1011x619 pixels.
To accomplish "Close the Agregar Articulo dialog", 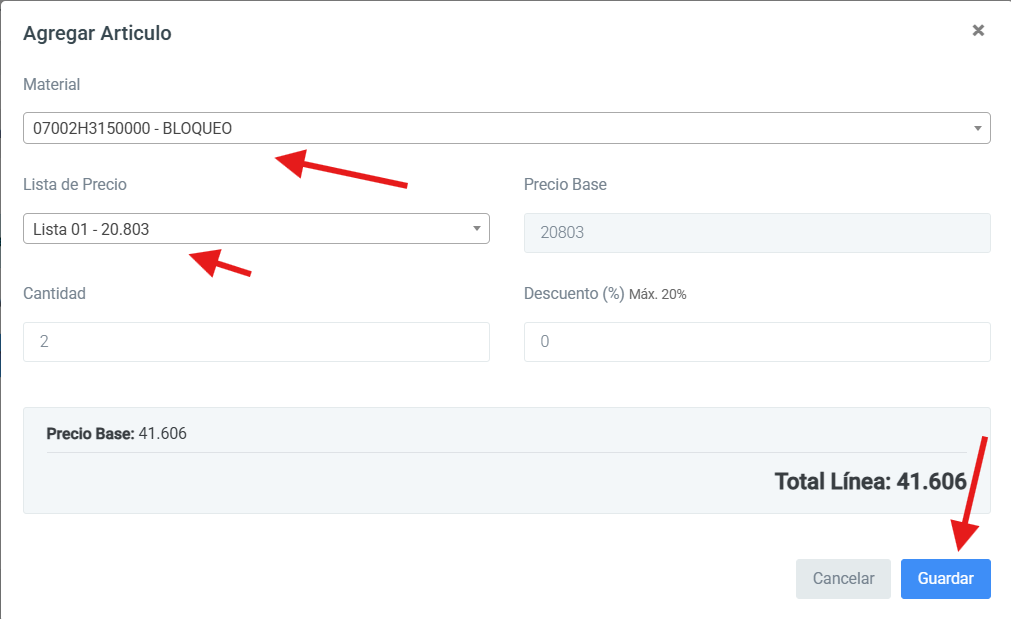I will tap(978, 30).
